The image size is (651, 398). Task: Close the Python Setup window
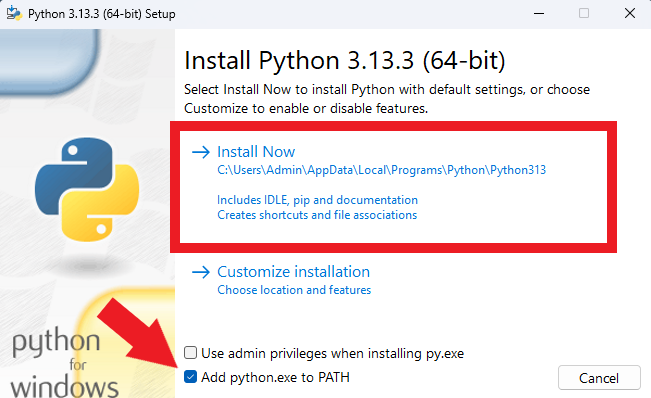(x=629, y=13)
